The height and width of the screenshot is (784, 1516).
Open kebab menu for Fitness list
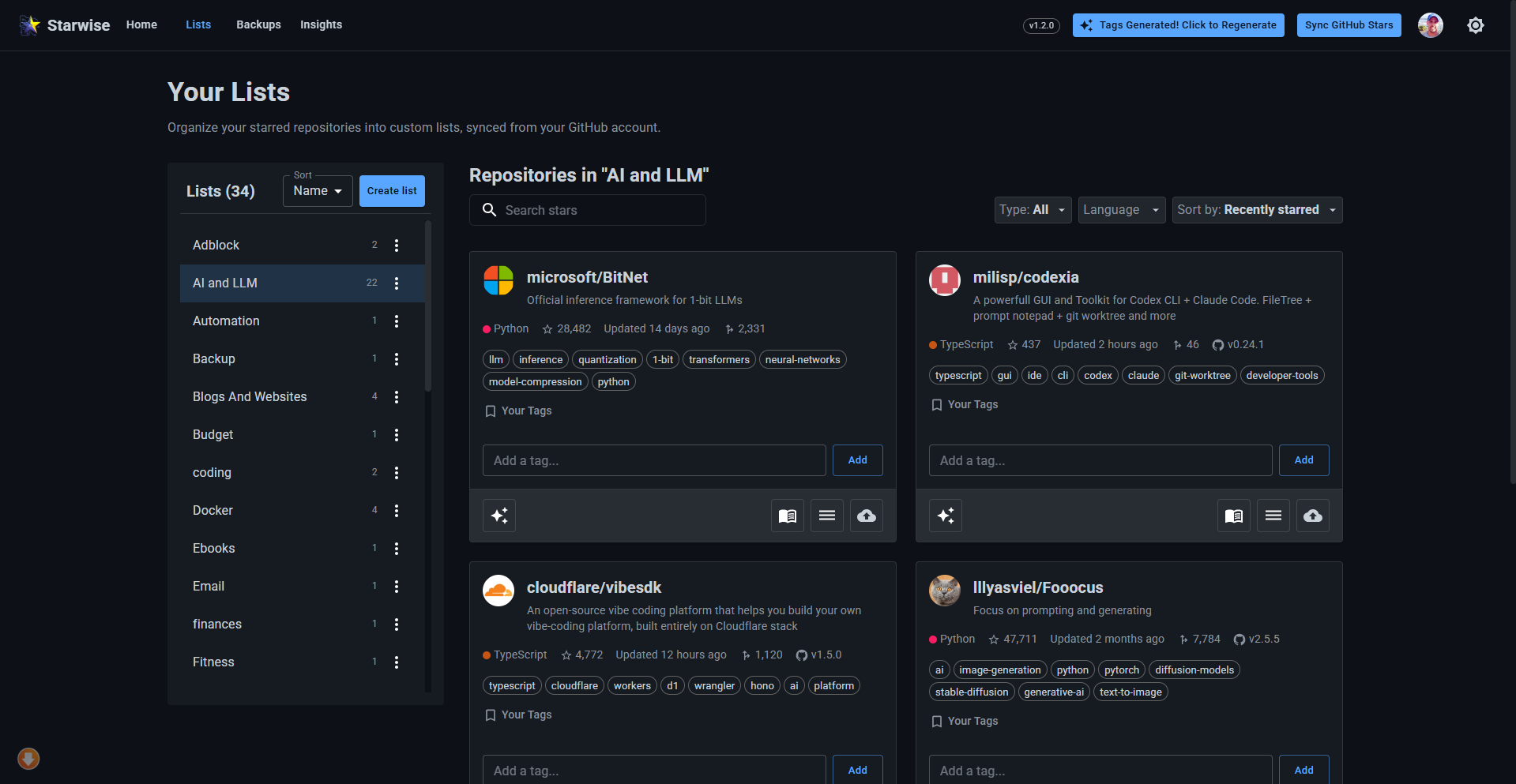click(x=397, y=662)
